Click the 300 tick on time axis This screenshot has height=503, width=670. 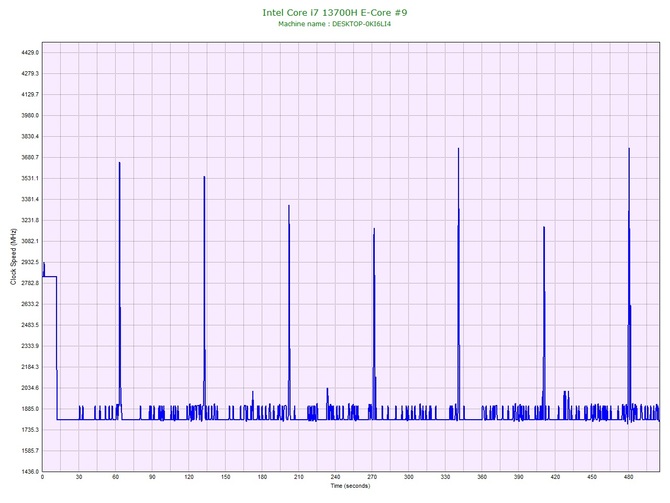tap(409, 477)
